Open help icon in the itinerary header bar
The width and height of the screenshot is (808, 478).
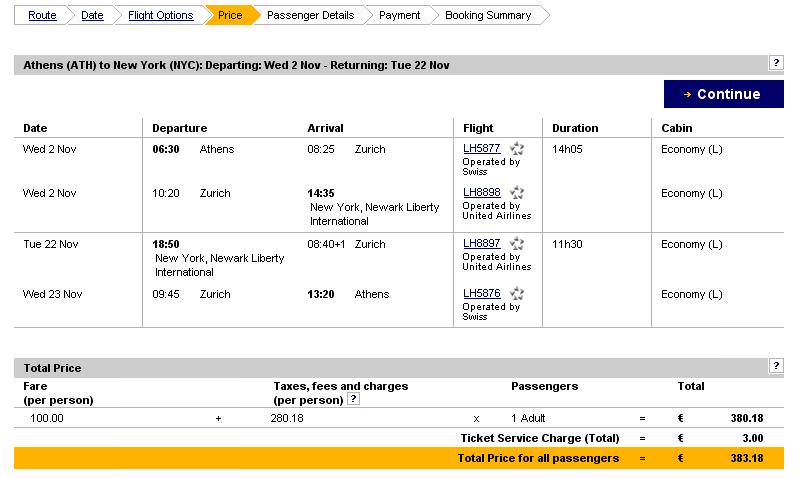coord(776,63)
